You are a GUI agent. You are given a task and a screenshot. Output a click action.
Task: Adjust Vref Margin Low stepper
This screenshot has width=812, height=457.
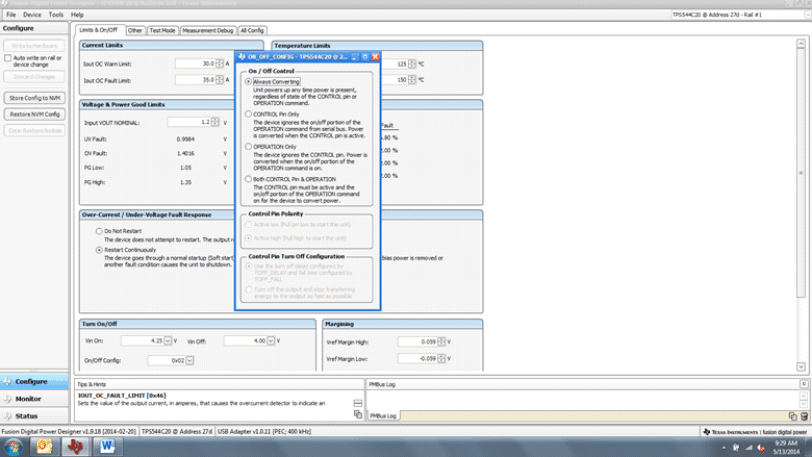coord(441,359)
